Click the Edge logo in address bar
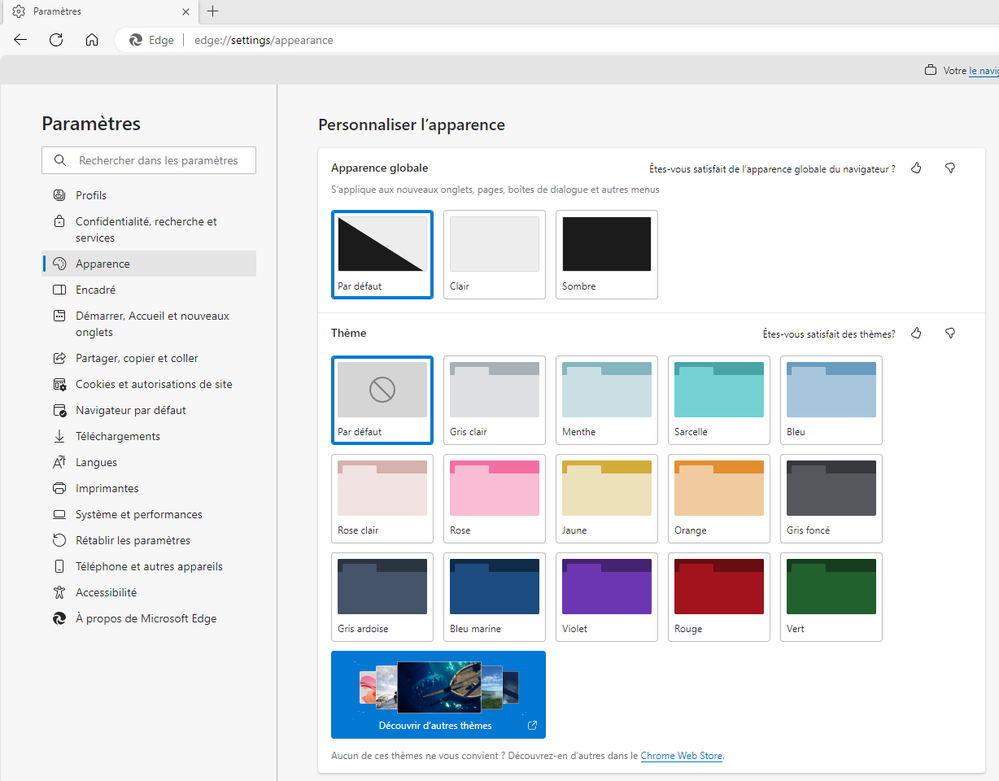 [136, 40]
